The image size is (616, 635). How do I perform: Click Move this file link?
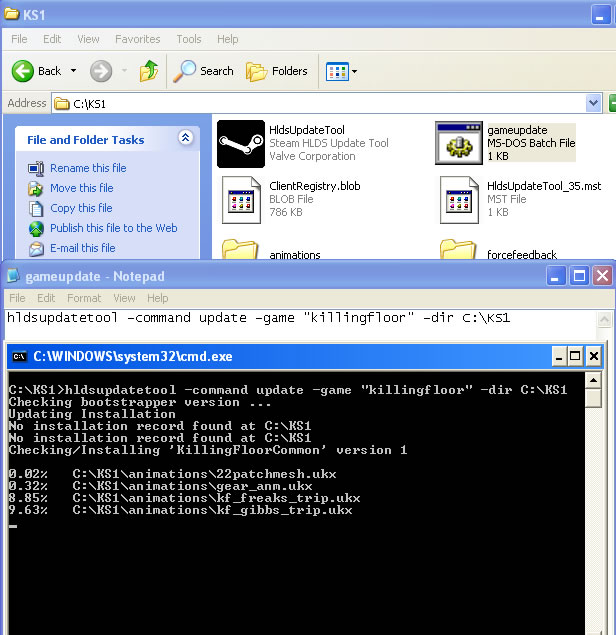point(81,188)
